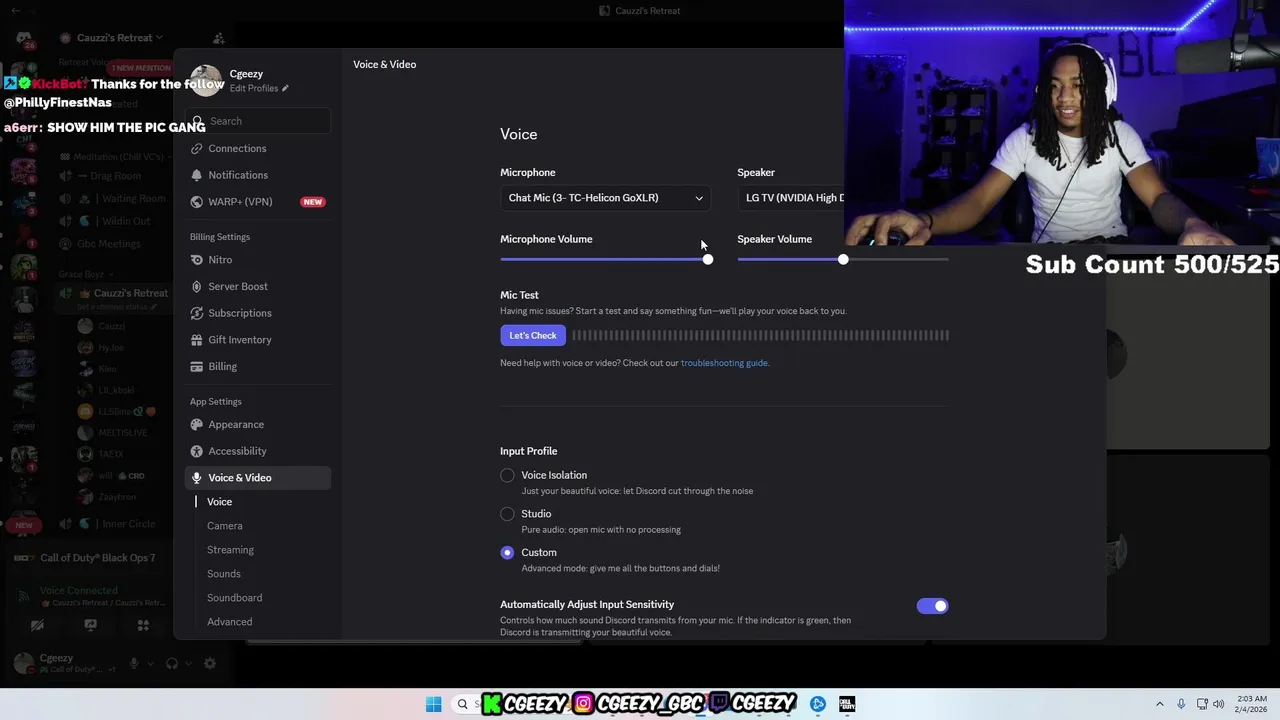The image size is (1280, 720).
Task: Click the start activity icon
Action: 143,626
